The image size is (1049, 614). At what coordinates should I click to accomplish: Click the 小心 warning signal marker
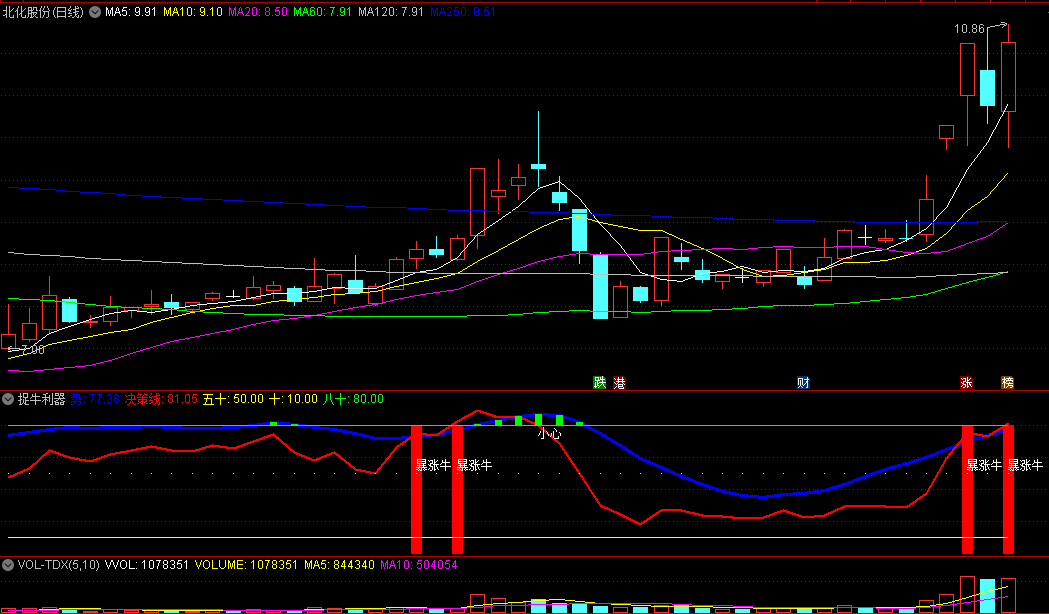pos(549,434)
